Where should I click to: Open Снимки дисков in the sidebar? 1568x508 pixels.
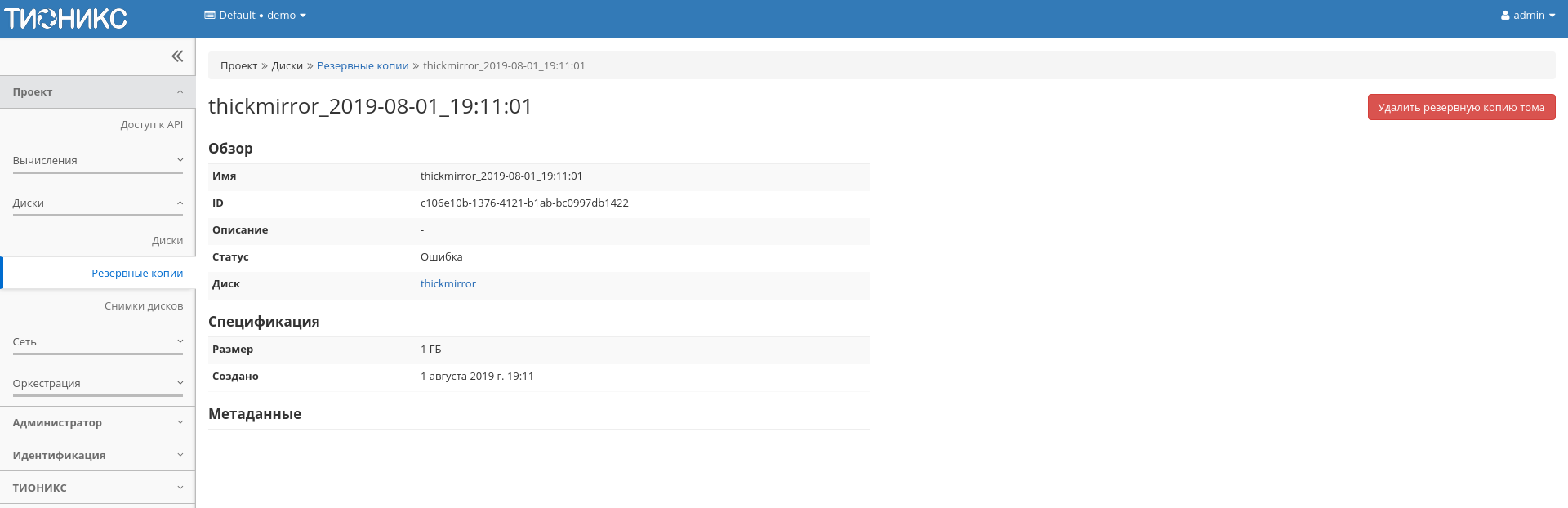pos(144,306)
